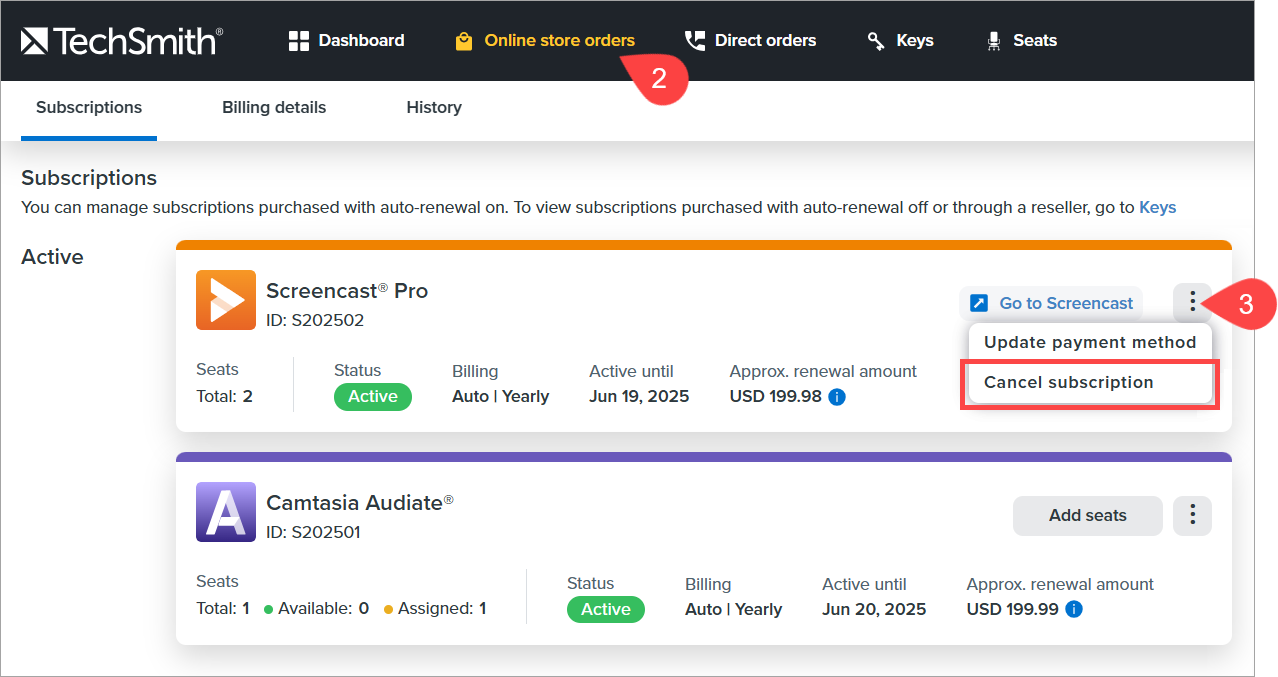Click the Go to Screencast button

click(1051, 303)
